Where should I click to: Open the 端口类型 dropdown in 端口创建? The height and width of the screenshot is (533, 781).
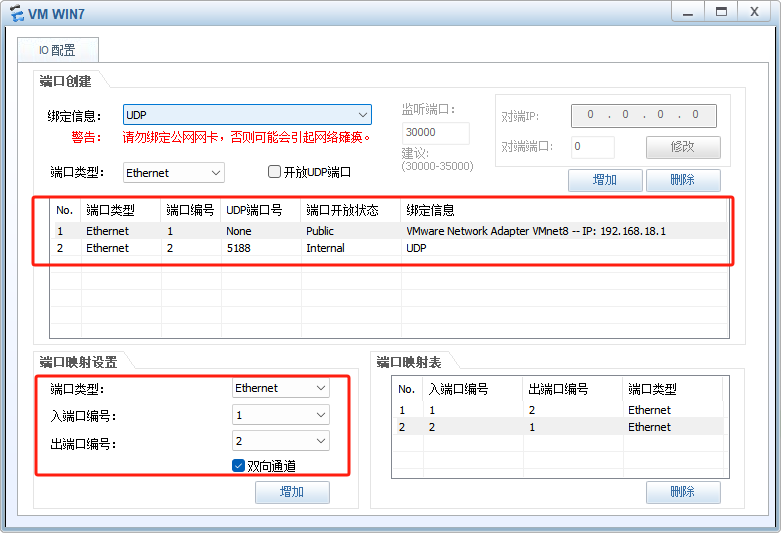(173, 173)
